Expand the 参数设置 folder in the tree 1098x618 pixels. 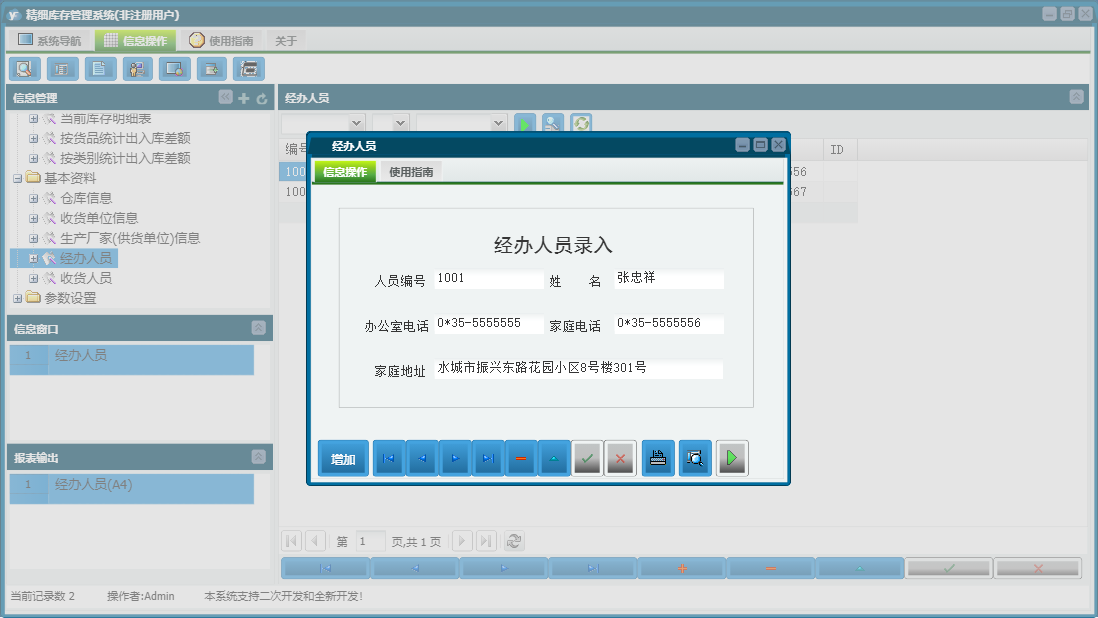click(18, 297)
